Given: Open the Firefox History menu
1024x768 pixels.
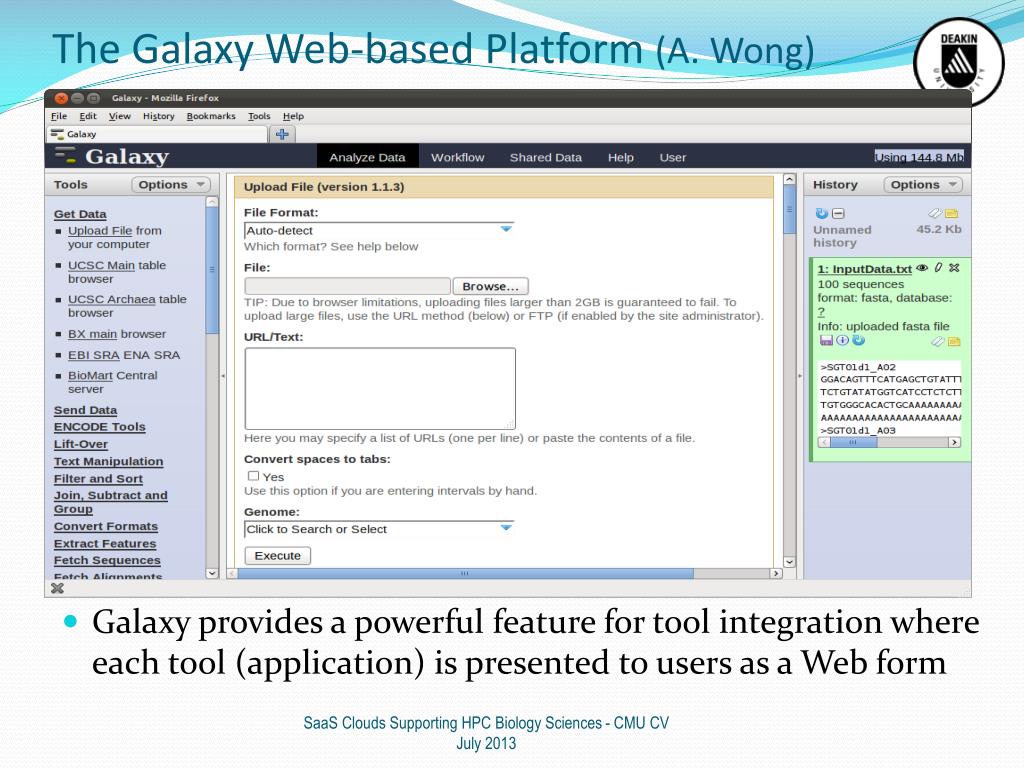Looking at the screenshot, I should point(159,116).
